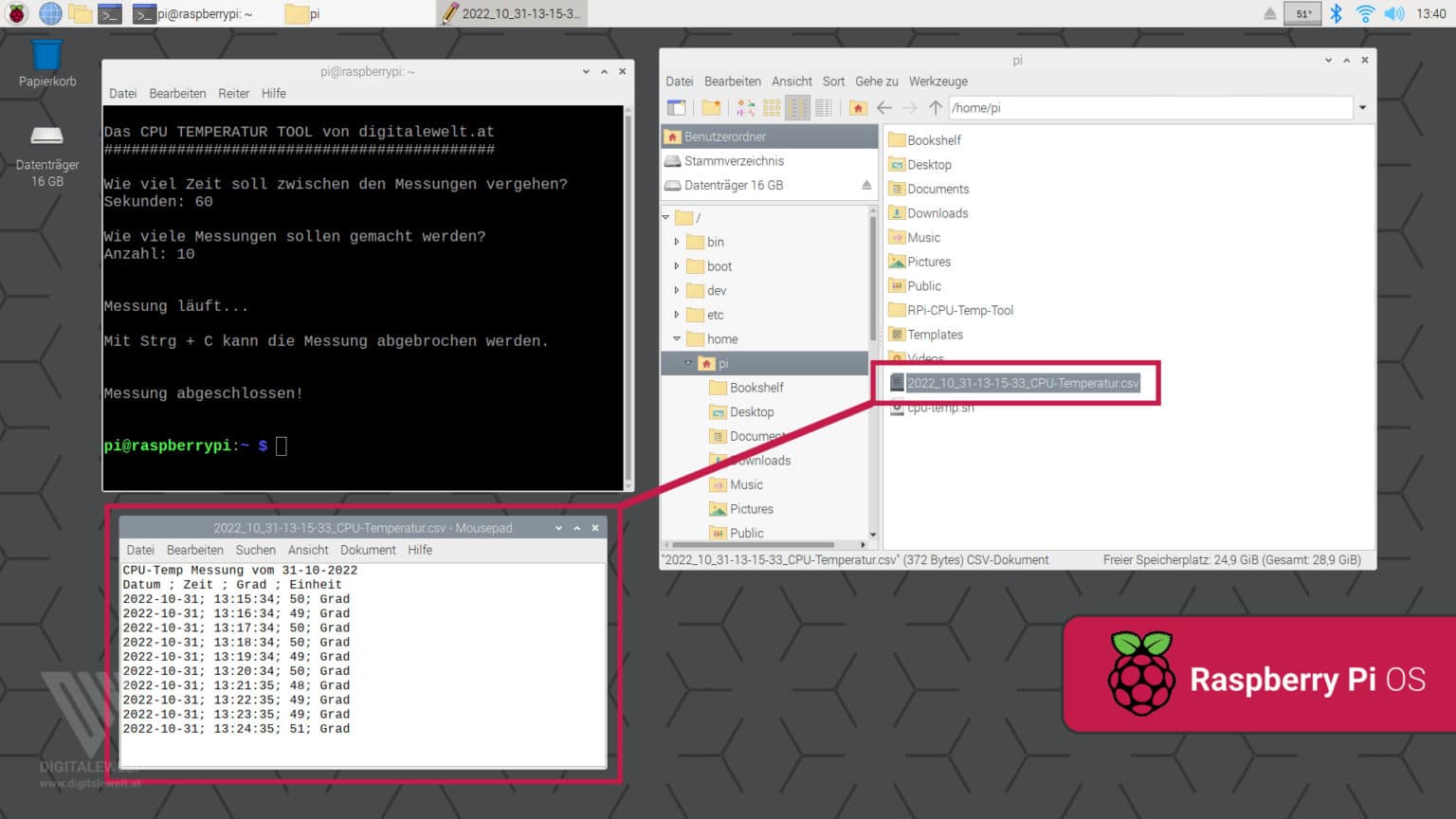Eject Datenträger 16 GB in the sidebar
The height and width of the screenshot is (819, 1456).
(866, 185)
